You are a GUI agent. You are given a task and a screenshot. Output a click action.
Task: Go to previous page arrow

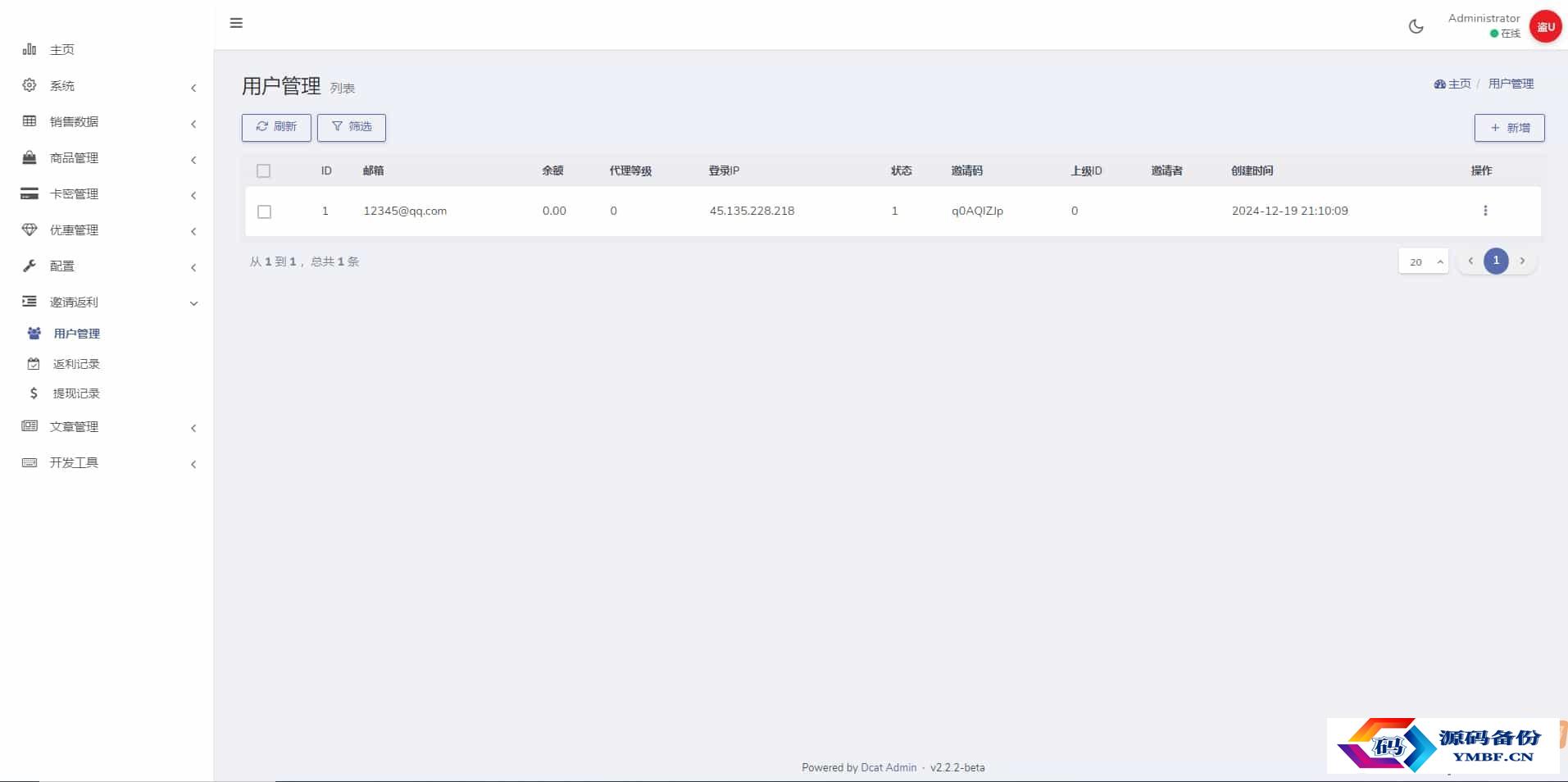click(1470, 261)
